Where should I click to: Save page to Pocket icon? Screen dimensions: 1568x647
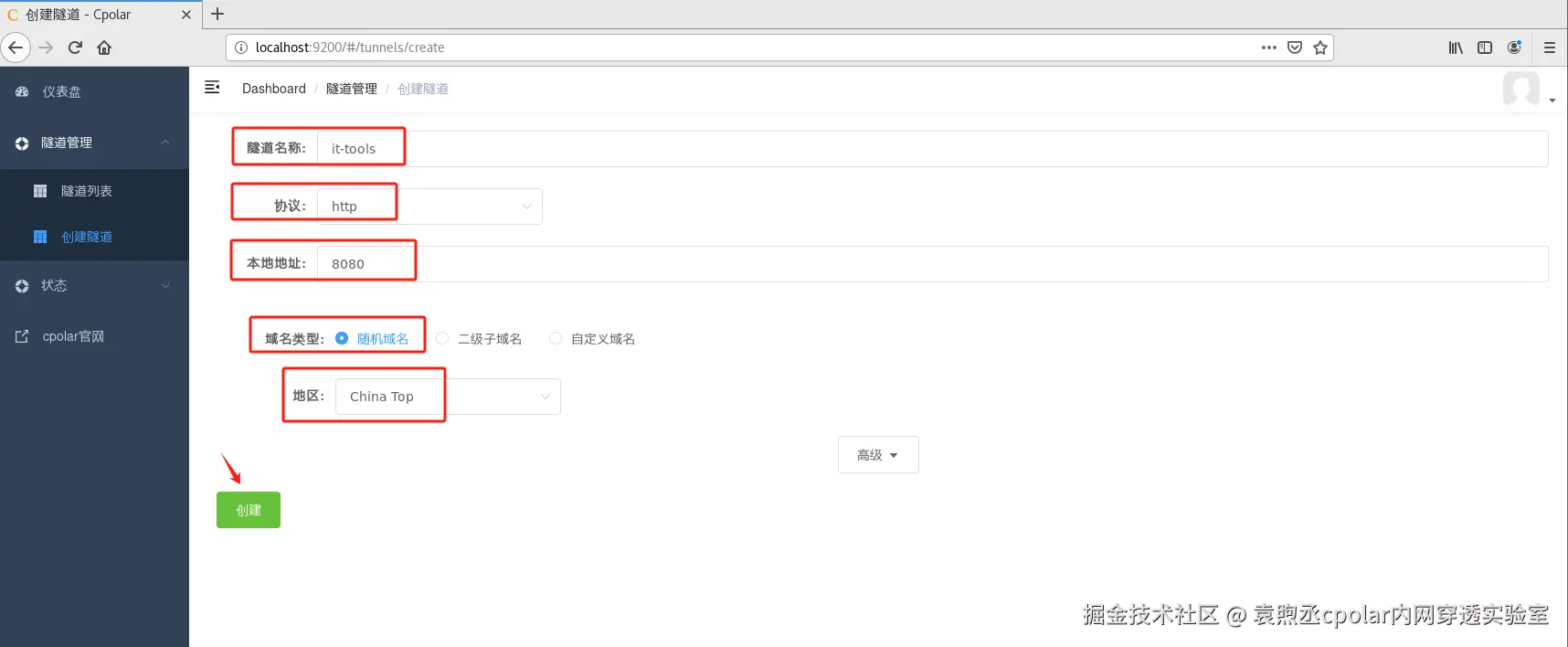click(1295, 48)
